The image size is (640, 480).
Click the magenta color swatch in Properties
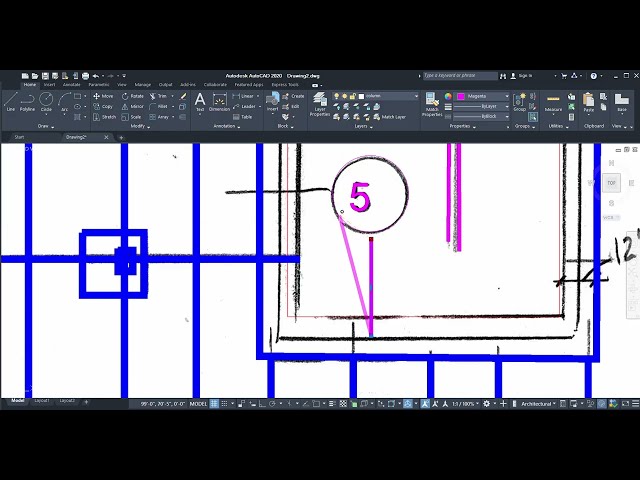click(461, 96)
